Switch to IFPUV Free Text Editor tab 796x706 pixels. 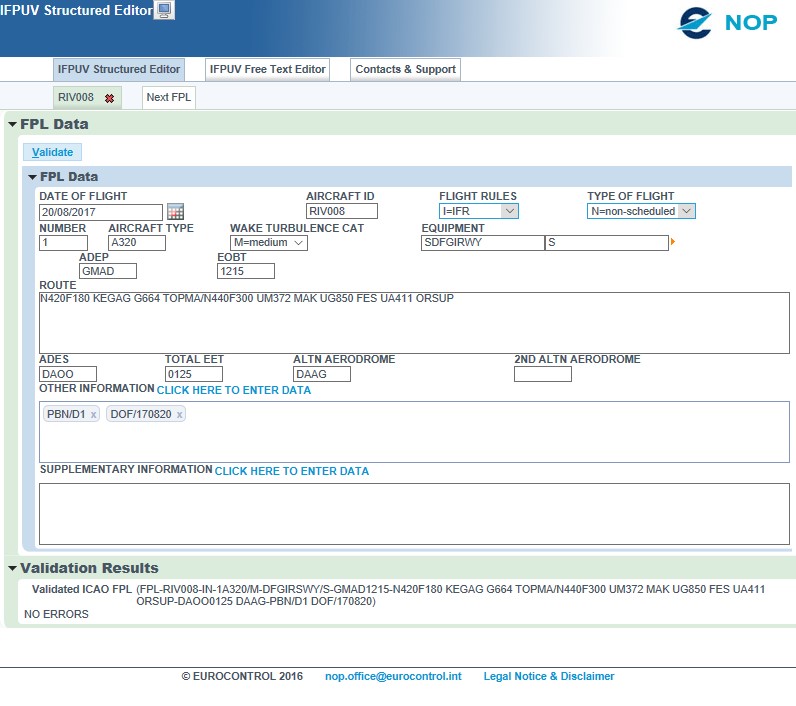tap(268, 70)
